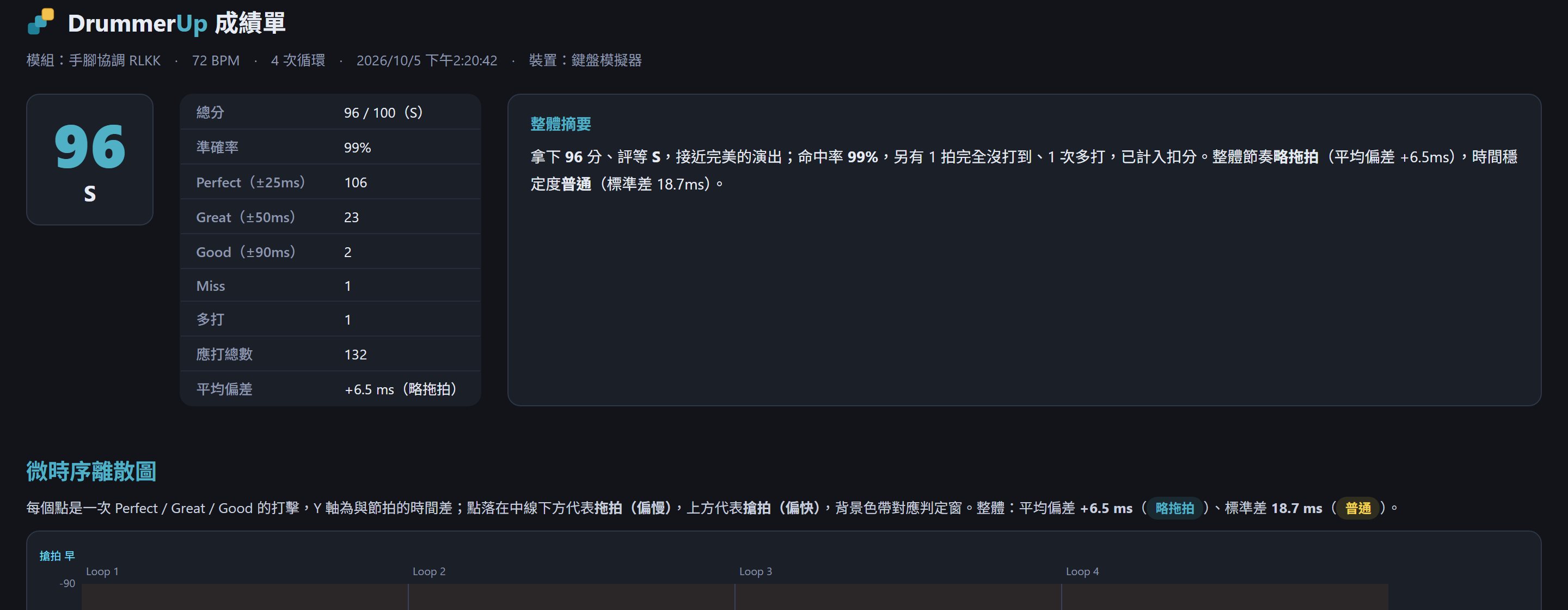The height and width of the screenshot is (610, 1568).
Task: Click the -90 axis tick label
Action: [67, 583]
